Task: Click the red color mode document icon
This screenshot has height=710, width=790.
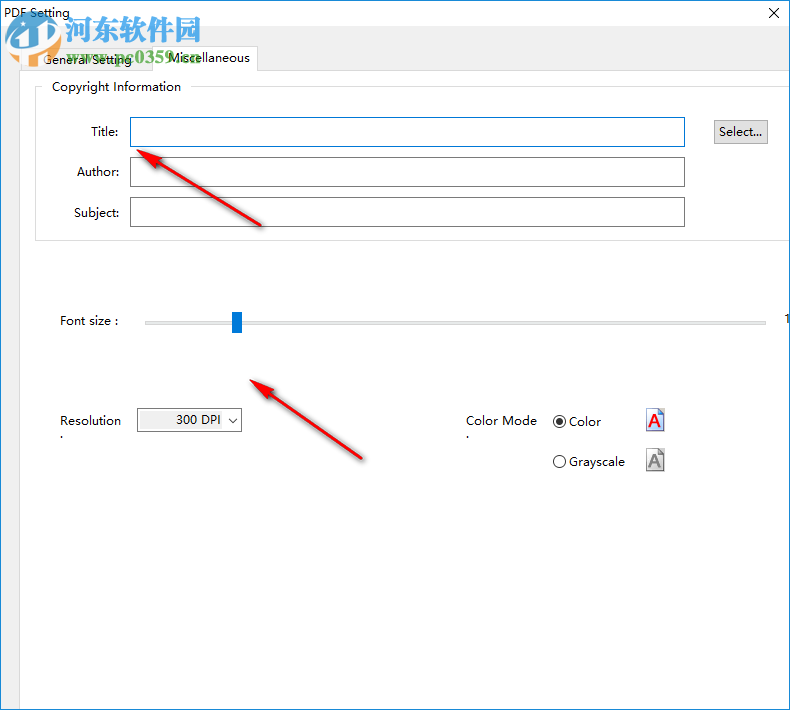Action: pyautogui.click(x=655, y=420)
